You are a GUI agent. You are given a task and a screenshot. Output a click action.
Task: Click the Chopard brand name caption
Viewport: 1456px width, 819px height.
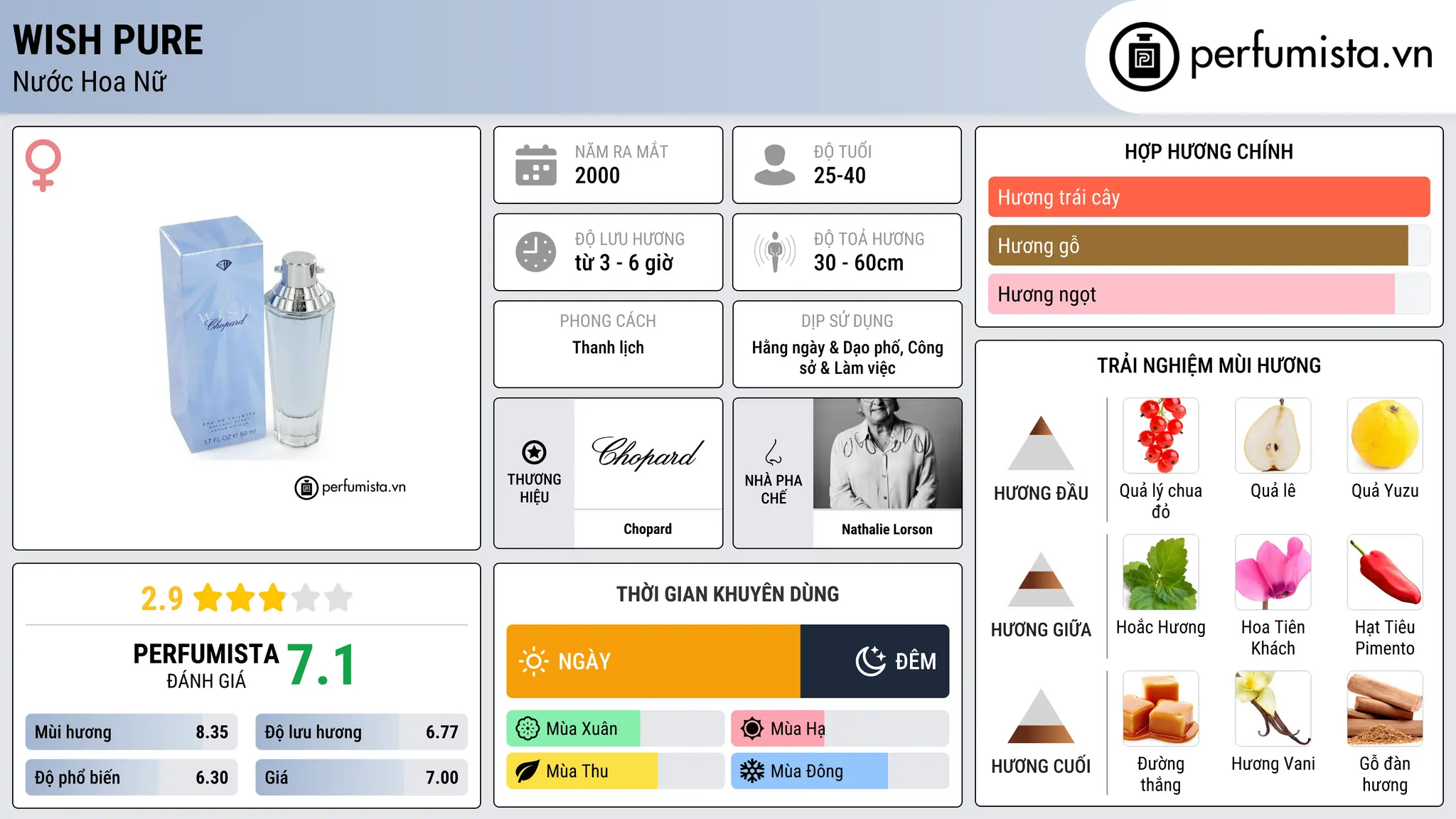(648, 529)
